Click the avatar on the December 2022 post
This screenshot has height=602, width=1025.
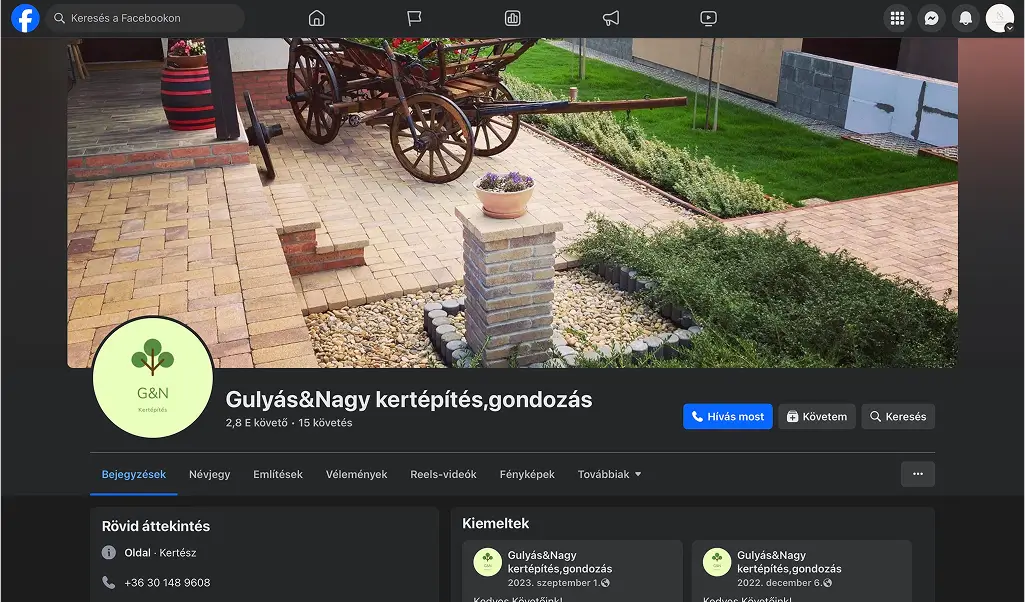point(716,562)
